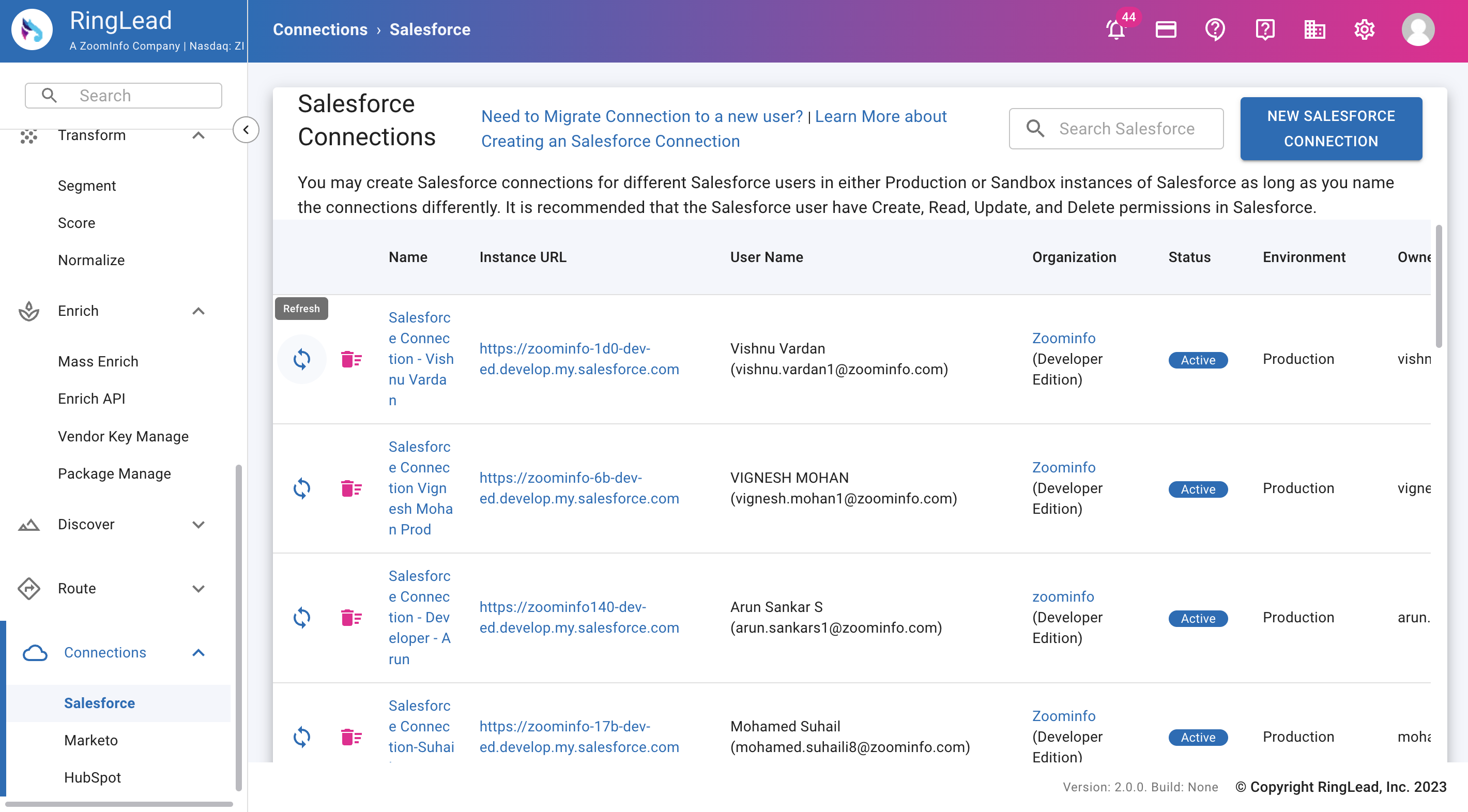This screenshot has height=812, width=1468.
Task: Open the Need to Migrate Connection link
Action: (641, 116)
